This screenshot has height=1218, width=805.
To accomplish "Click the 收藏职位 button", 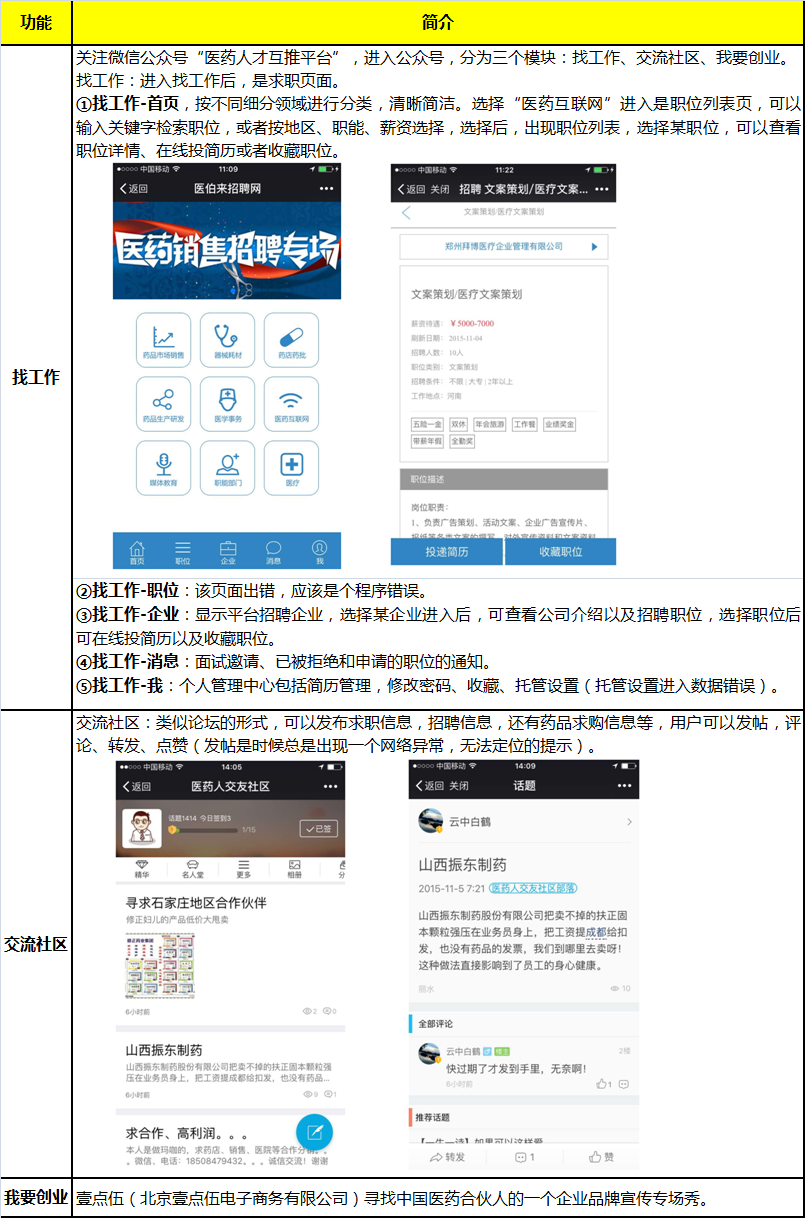I will pyautogui.click(x=560, y=552).
